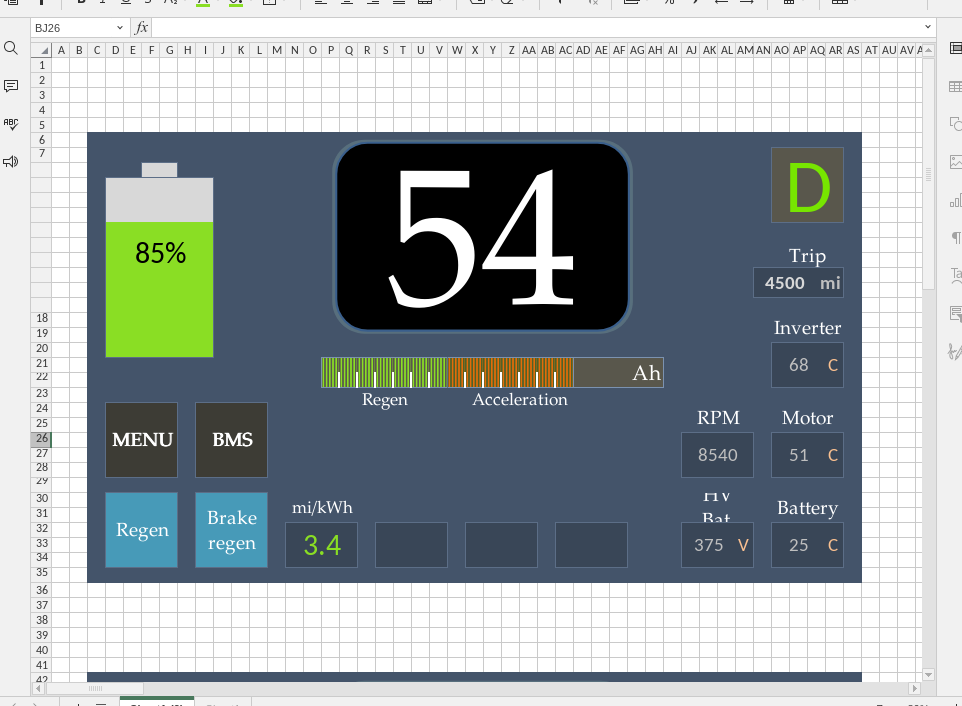Select column header A

click(x=61, y=50)
